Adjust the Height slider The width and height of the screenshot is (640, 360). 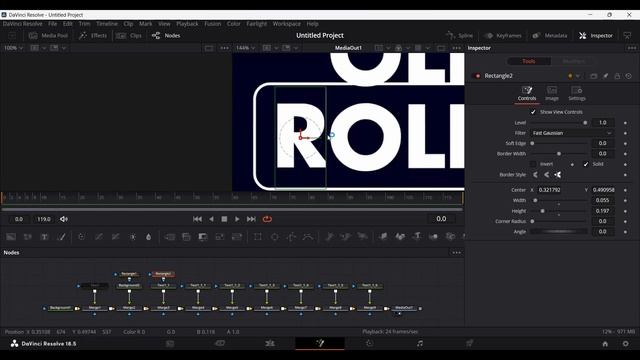point(559,211)
